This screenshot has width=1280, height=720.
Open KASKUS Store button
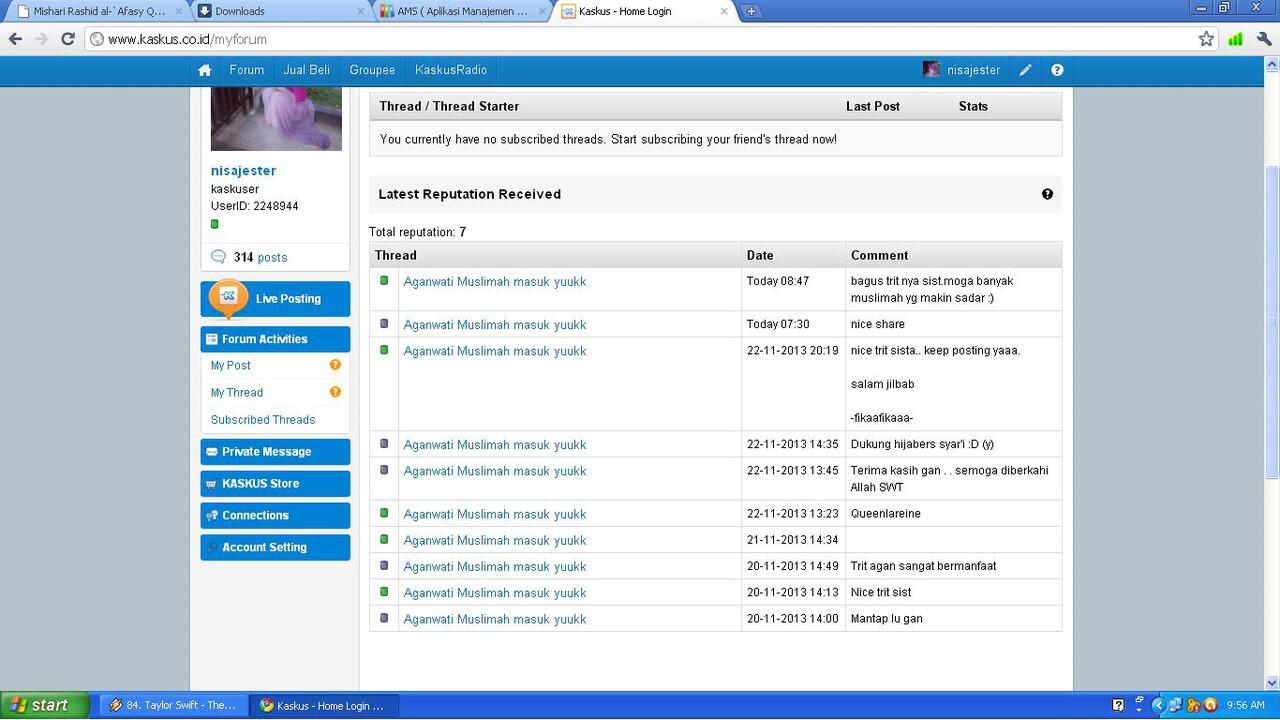(275, 484)
